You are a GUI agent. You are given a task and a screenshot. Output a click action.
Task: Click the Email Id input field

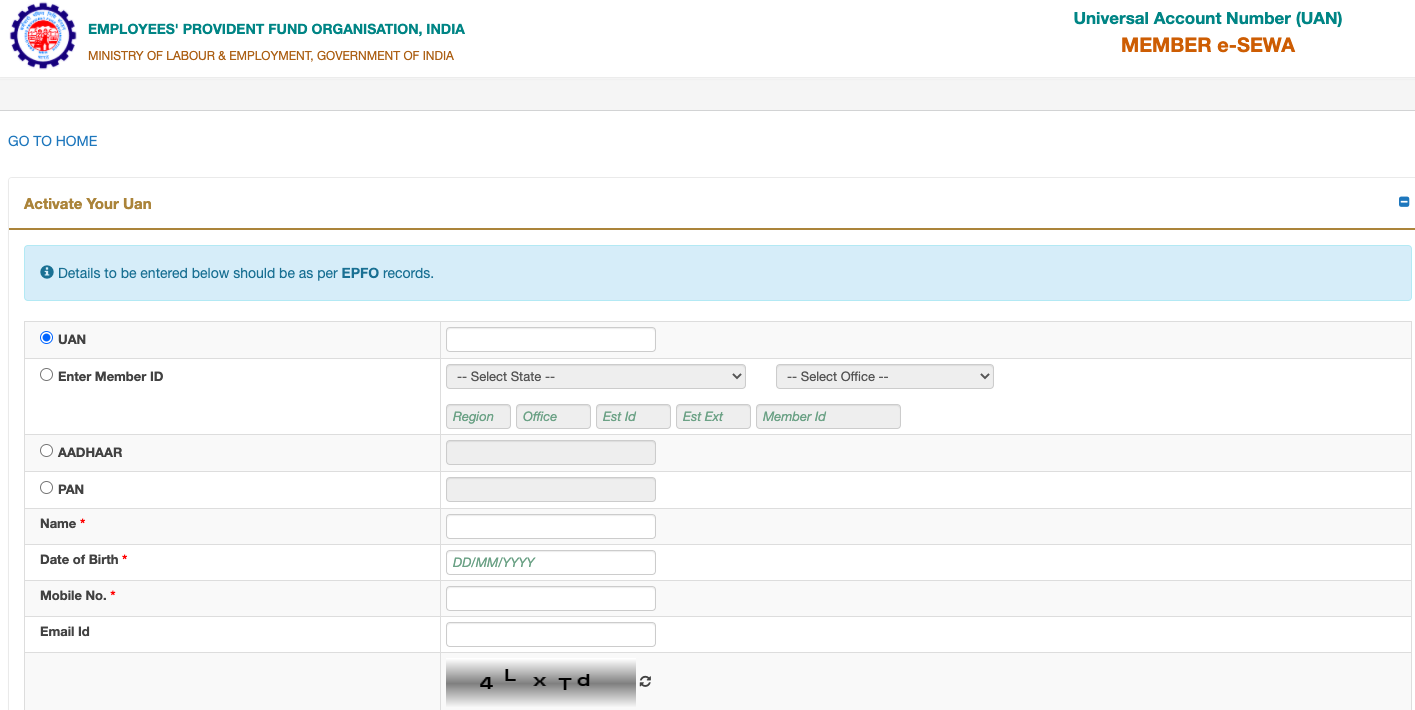click(551, 634)
